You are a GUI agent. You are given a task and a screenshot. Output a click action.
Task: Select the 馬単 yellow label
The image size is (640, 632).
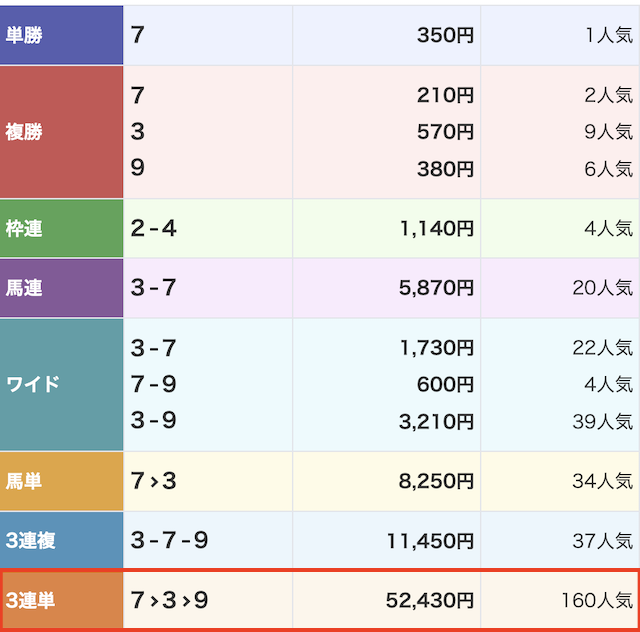61,481
